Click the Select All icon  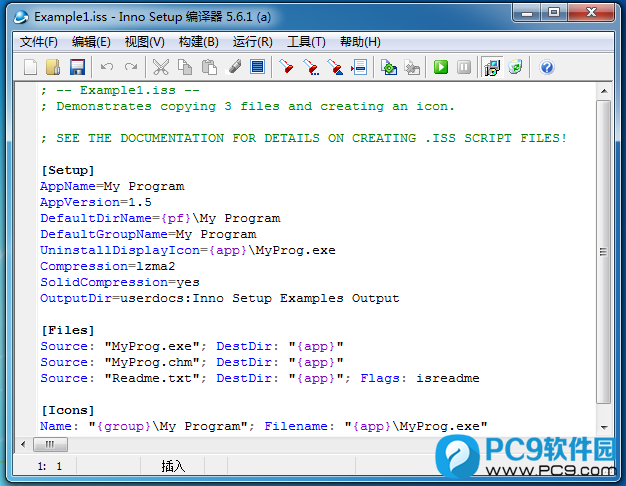coord(258,67)
